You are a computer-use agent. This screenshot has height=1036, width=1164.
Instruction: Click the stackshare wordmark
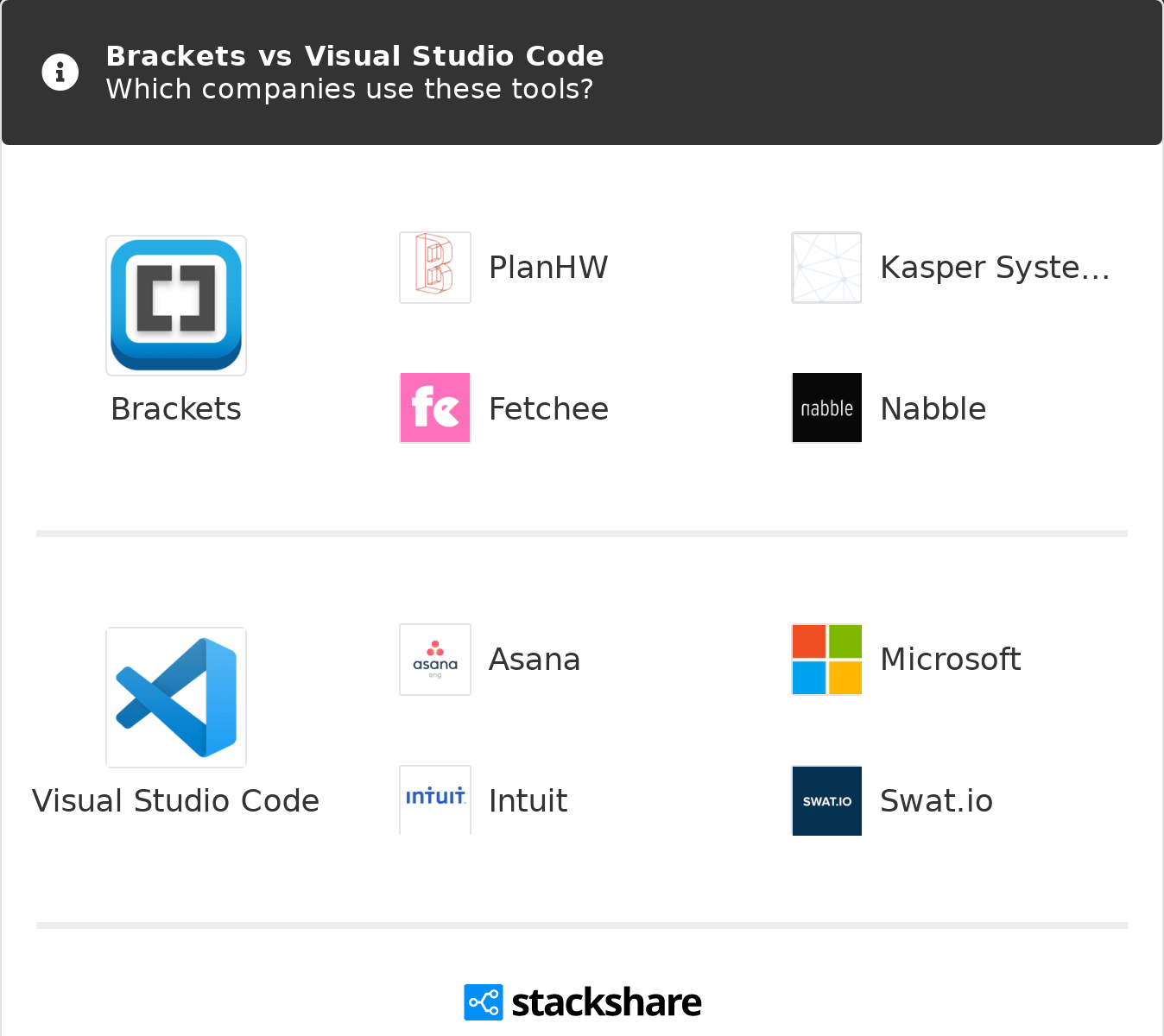point(606,1003)
